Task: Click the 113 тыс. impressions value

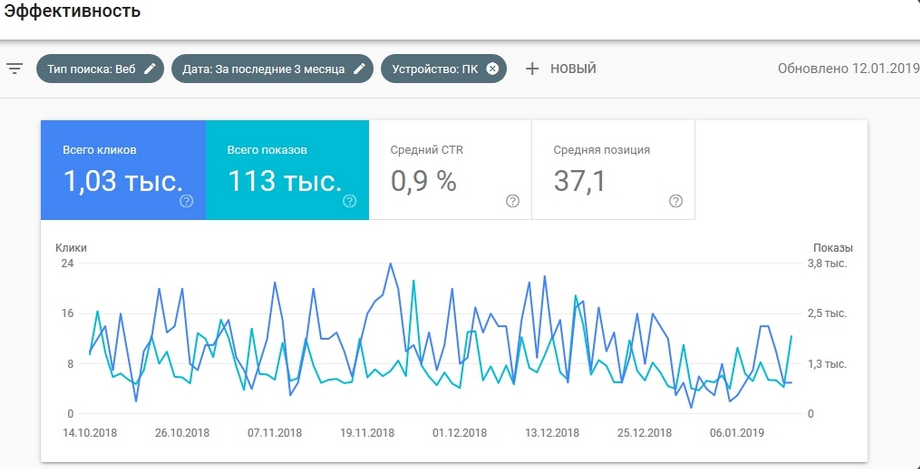Action: point(285,181)
